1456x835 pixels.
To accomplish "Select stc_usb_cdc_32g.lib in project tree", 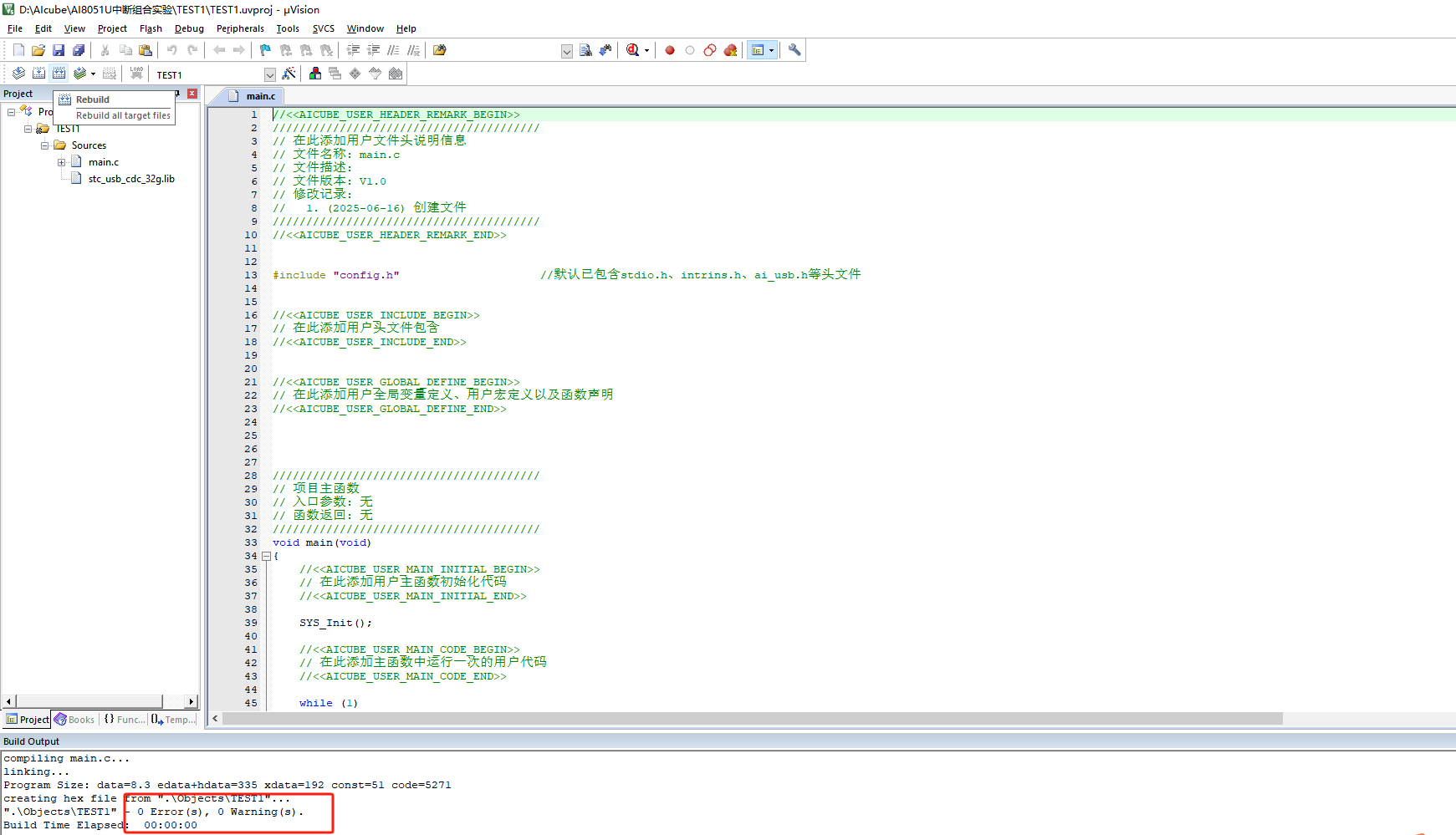I will tap(131, 179).
